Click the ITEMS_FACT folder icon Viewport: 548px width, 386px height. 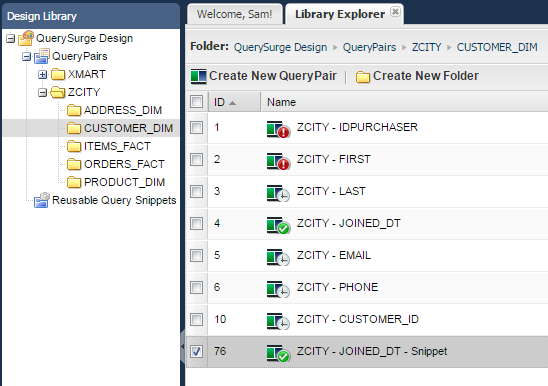[74, 146]
